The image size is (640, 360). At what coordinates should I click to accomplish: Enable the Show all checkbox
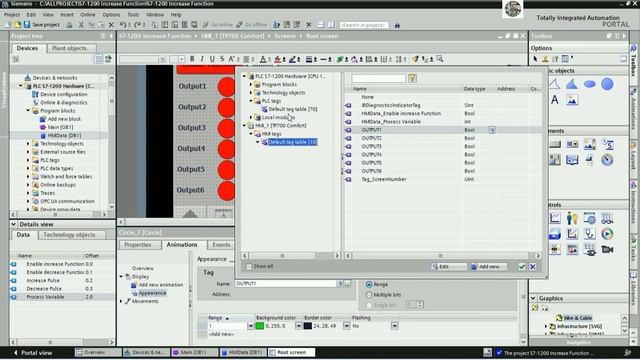[249, 267]
